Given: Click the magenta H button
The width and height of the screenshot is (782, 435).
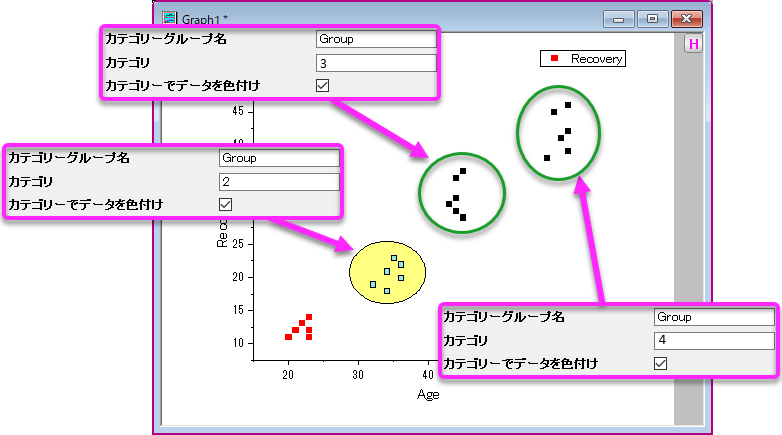Looking at the screenshot, I should pyautogui.click(x=693, y=44).
